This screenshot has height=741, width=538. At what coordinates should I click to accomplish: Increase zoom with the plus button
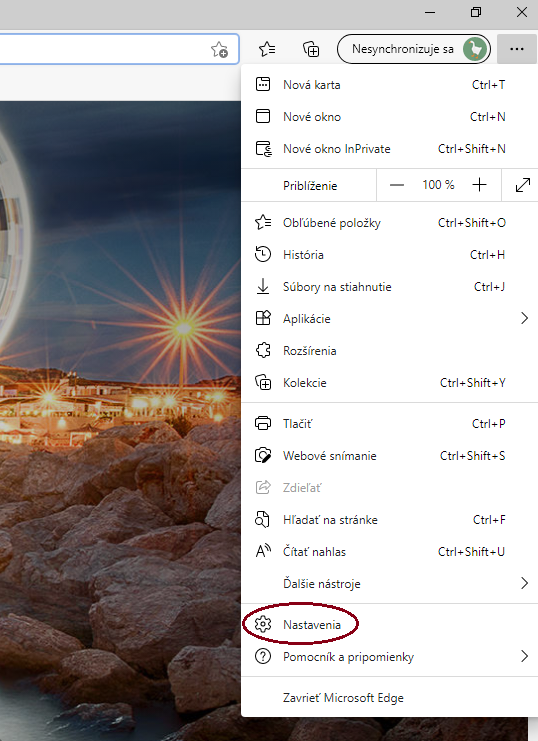pos(479,185)
